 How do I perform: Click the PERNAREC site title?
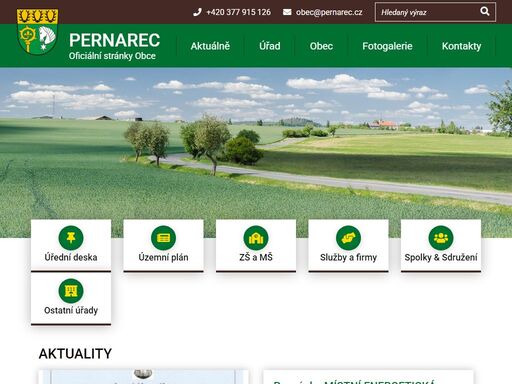pos(114,40)
